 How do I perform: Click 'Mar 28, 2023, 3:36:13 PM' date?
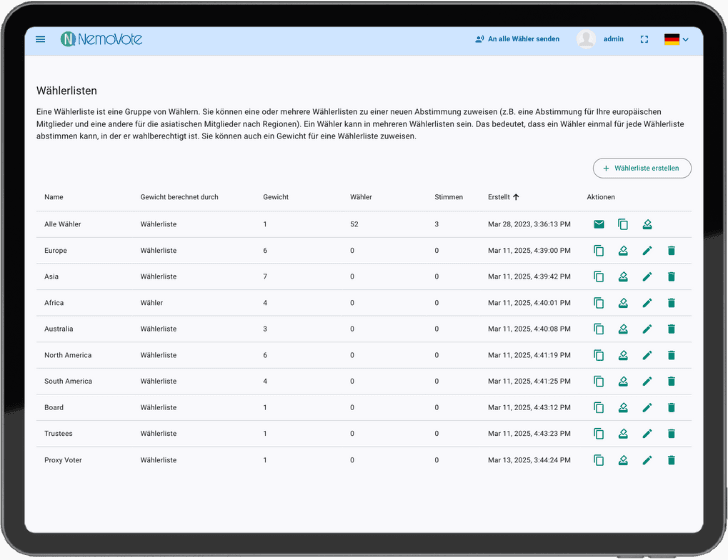(529, 224)
